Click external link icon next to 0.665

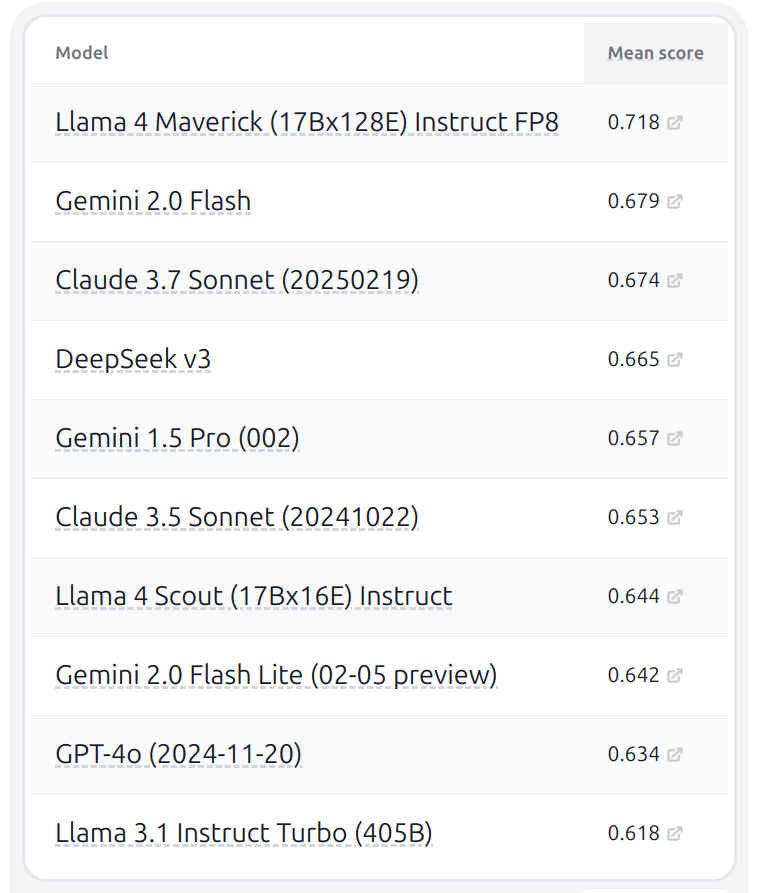click(x=675, y=360)
